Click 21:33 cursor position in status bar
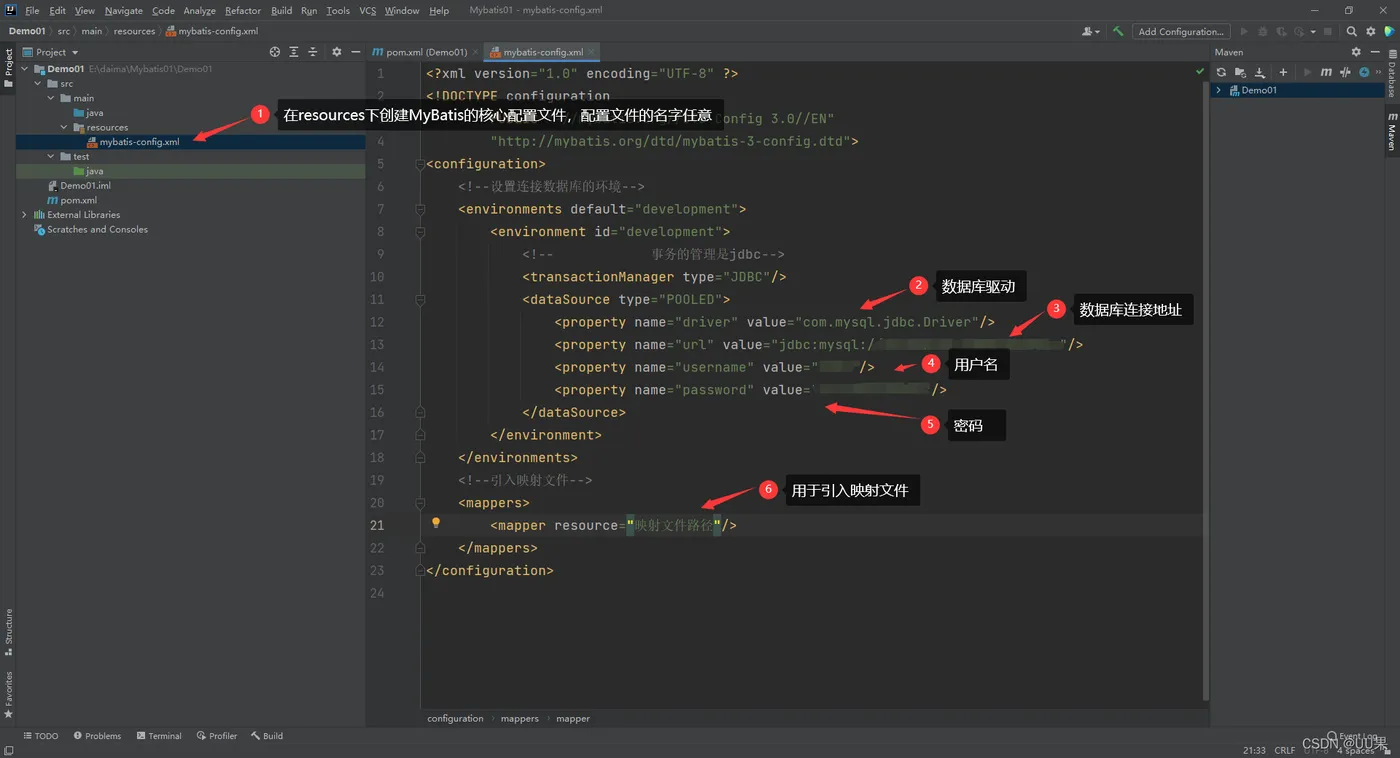1400x758 pixels. pyautogui.click(x=1254, y=750)
